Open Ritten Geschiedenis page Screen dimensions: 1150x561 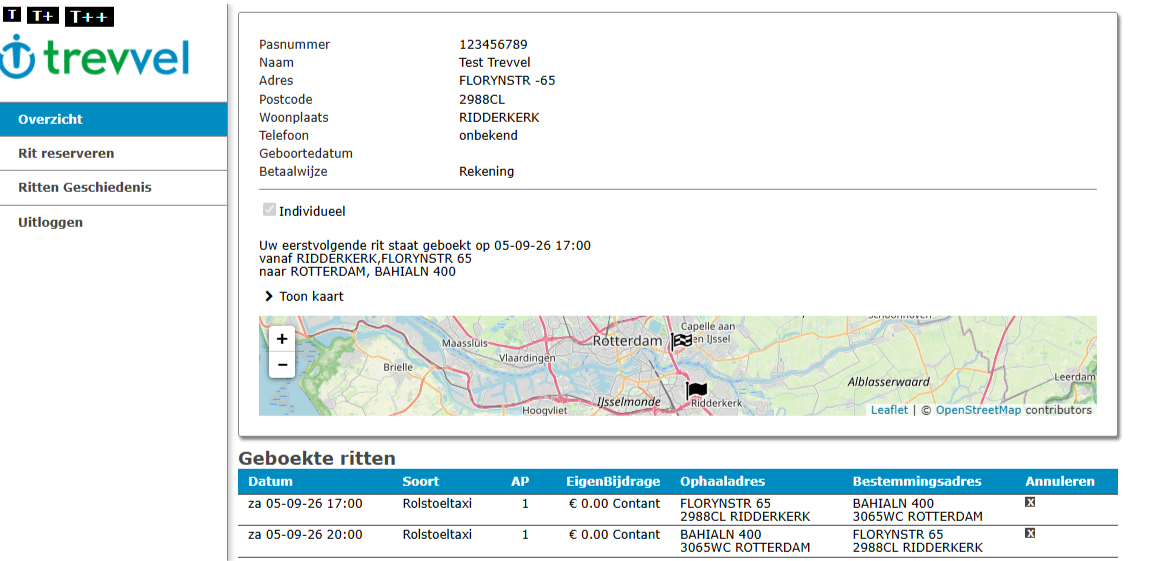coord(114,187)
